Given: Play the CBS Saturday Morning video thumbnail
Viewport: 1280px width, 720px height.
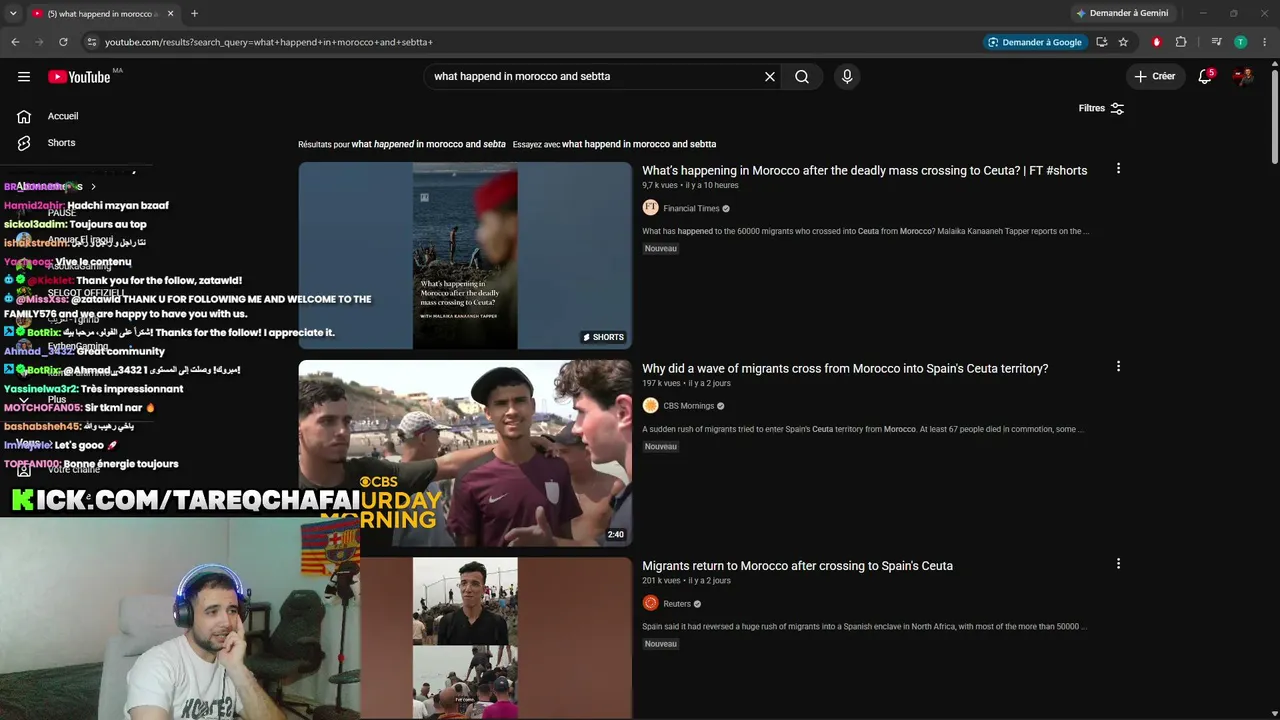Looking at the screenshot, I should pyautogui.click(x=465, y=453).
